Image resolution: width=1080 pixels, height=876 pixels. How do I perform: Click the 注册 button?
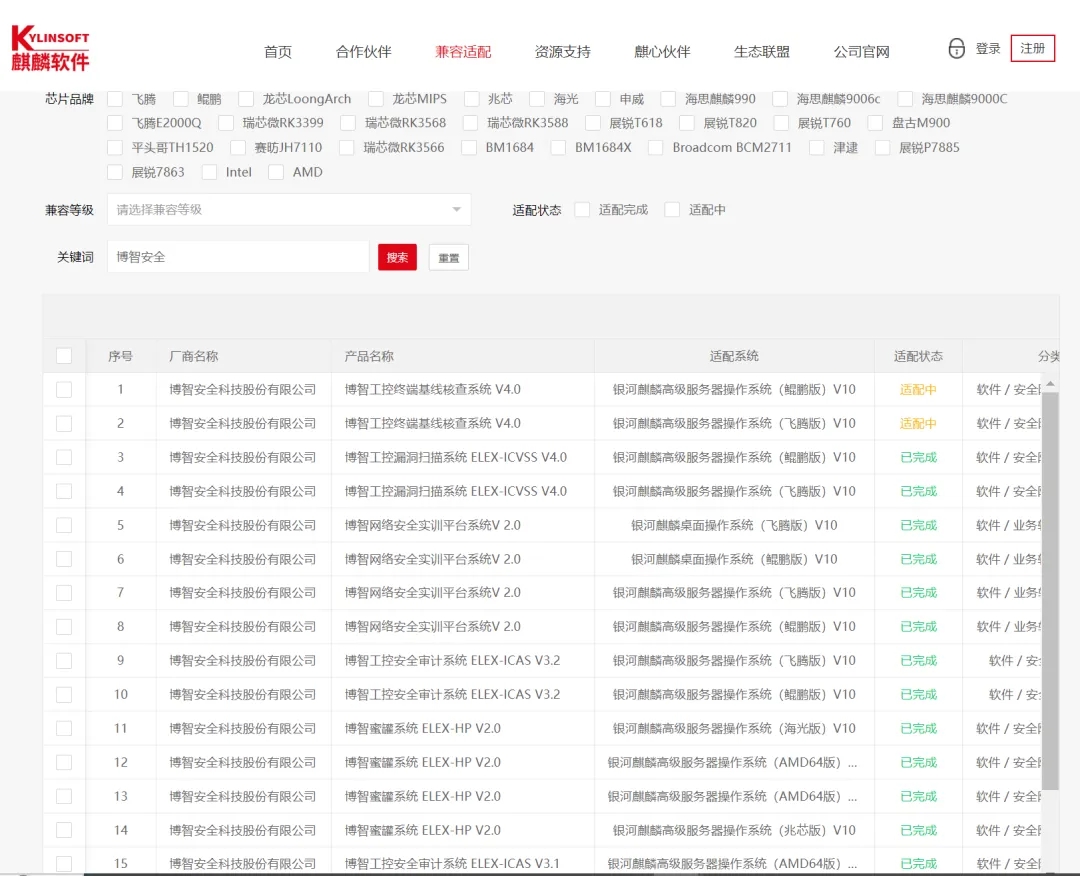[x=1032, y=48]
